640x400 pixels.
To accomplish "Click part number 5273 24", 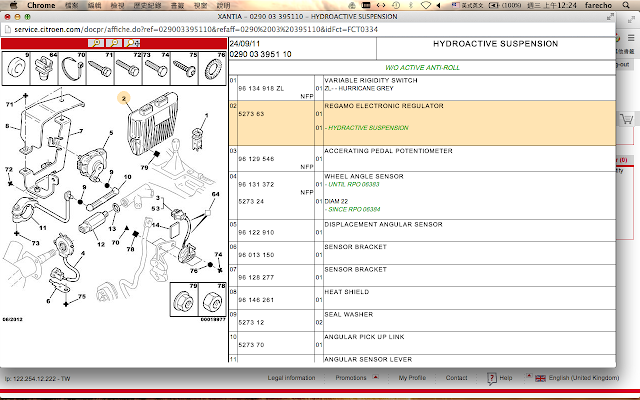I will coord(251,201).
